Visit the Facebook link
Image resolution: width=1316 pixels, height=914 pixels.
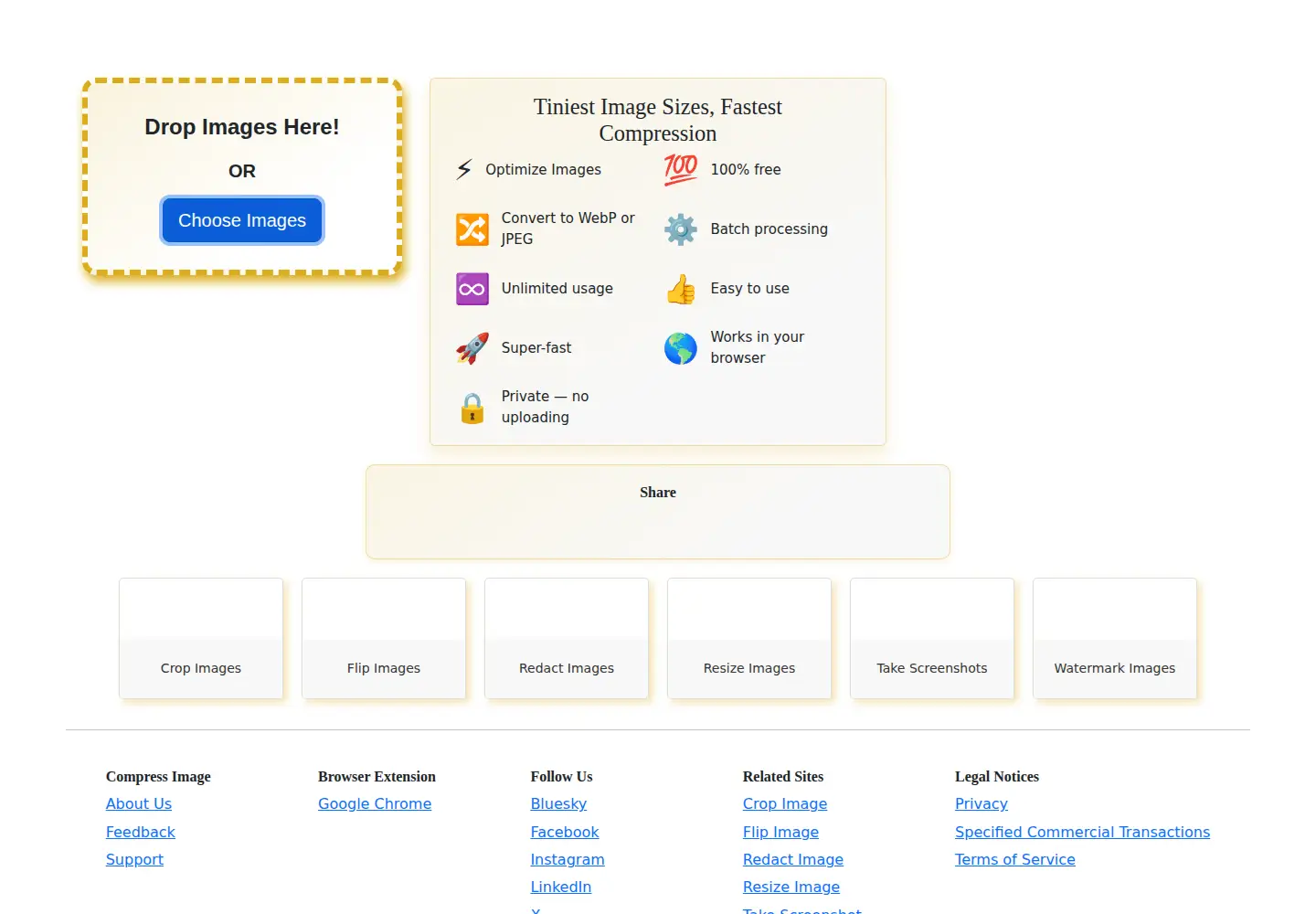(x=565, y=832)
